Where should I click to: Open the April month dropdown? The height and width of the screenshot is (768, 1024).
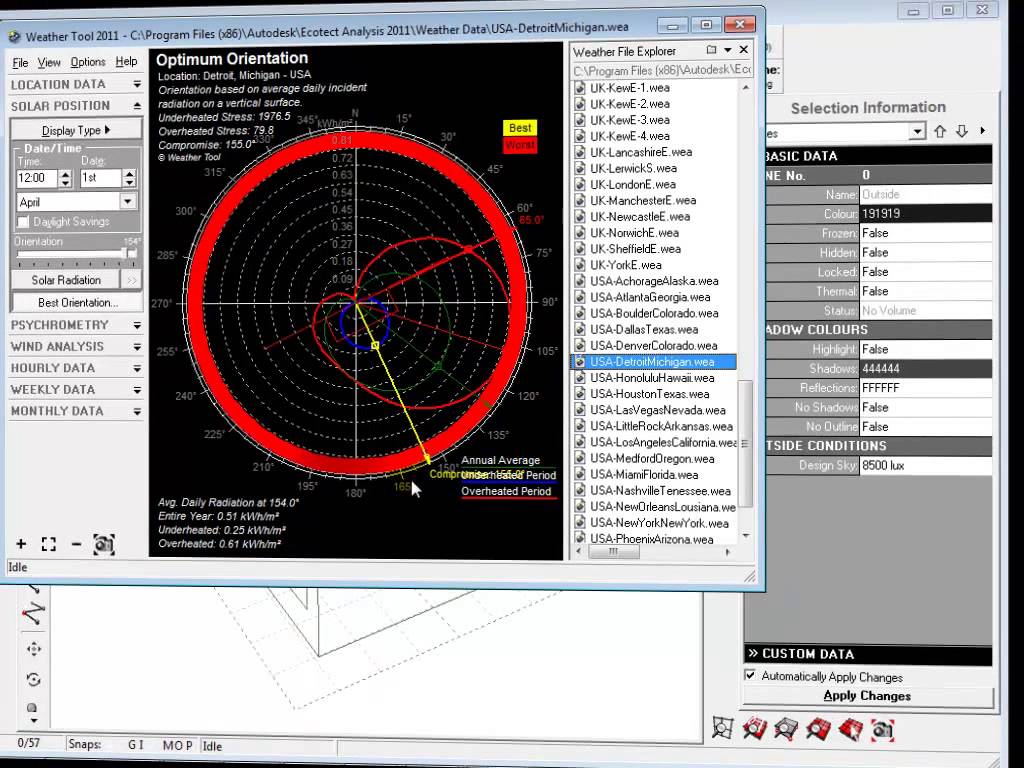pyautogui.click(x=128, y=202)
